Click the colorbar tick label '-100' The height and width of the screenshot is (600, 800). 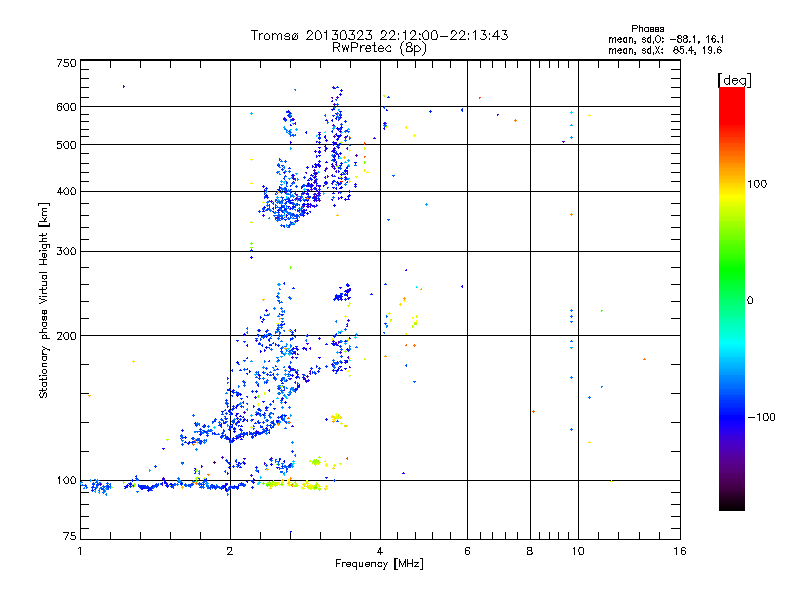(761, 417)
